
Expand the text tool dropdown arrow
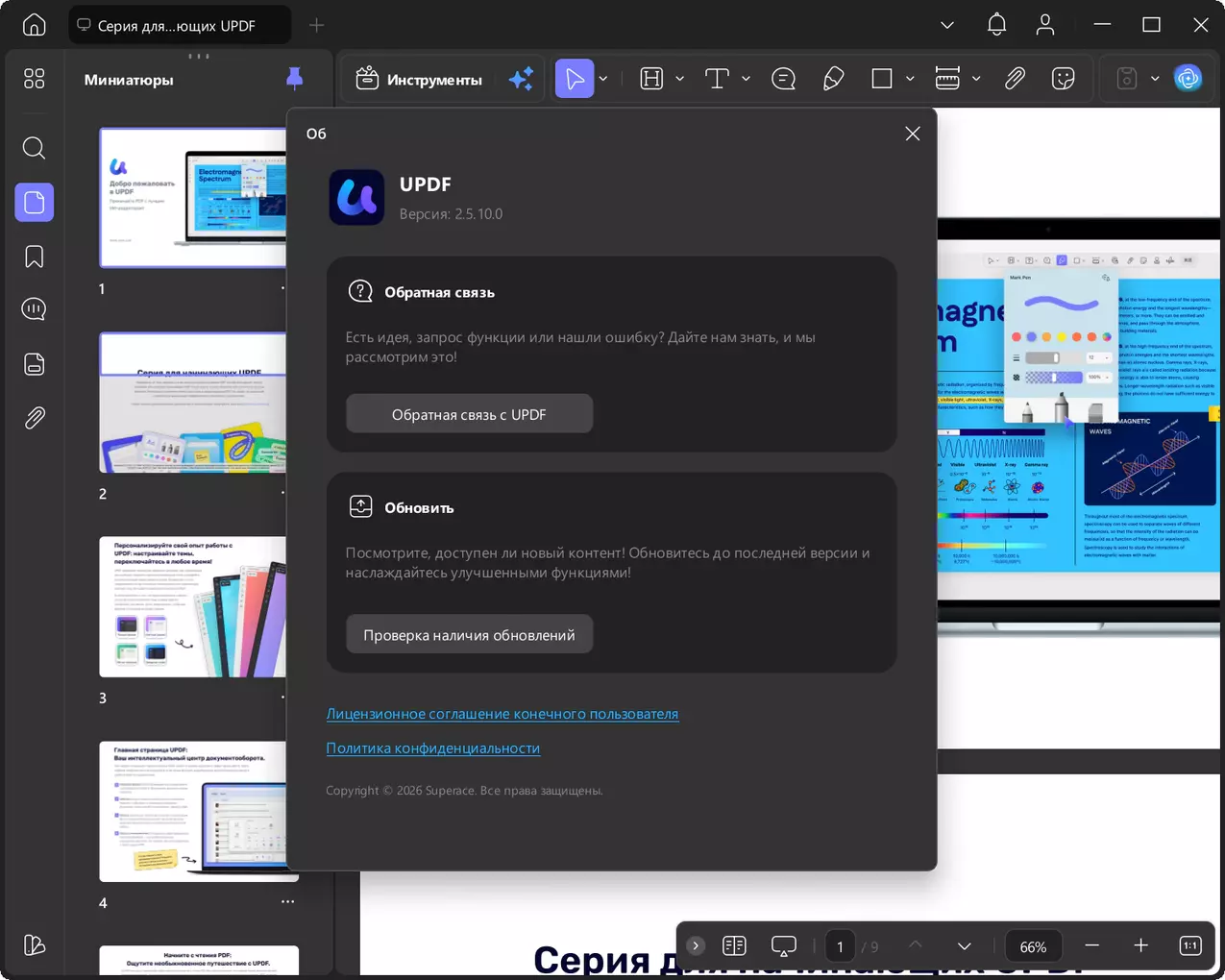point(746,79)
